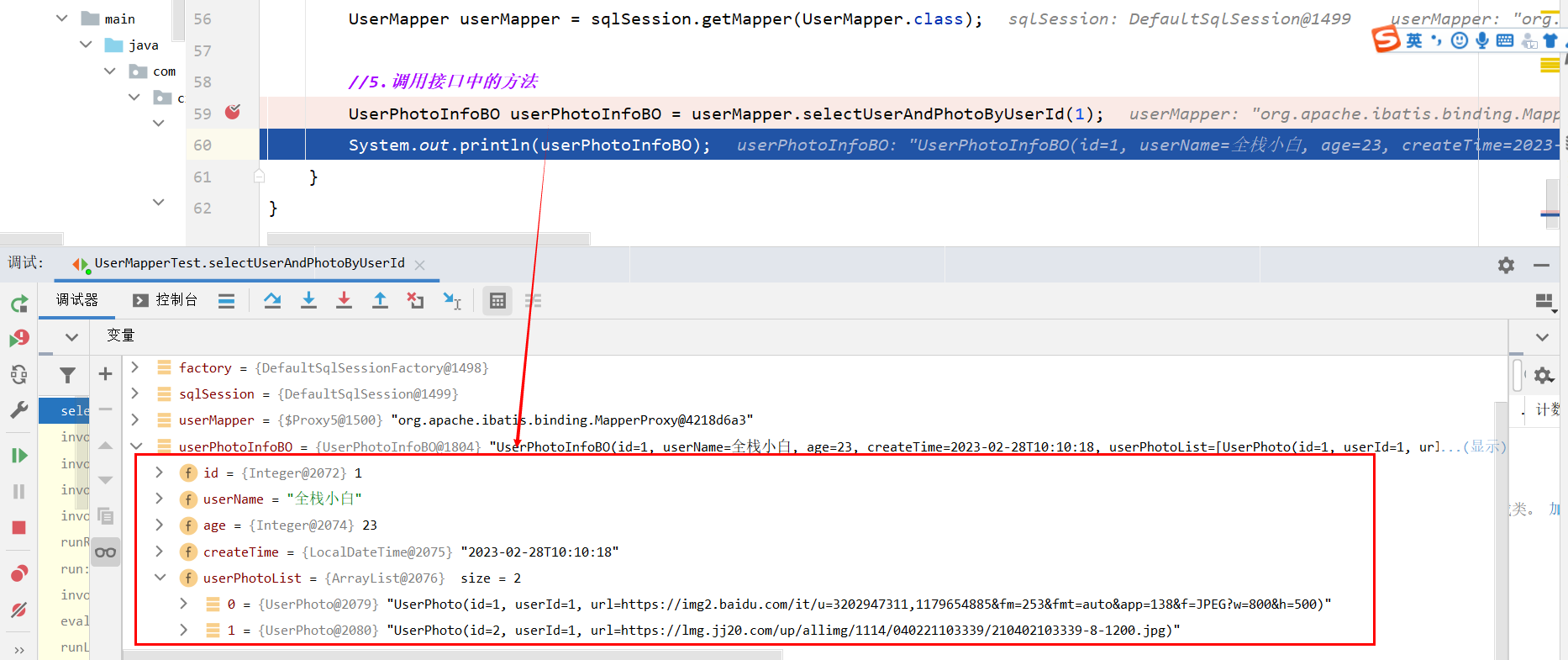Click Step Out upward arrow icon
This screenshot has height=660, width=1568.
pyautogui.click(x=380, y=300)
